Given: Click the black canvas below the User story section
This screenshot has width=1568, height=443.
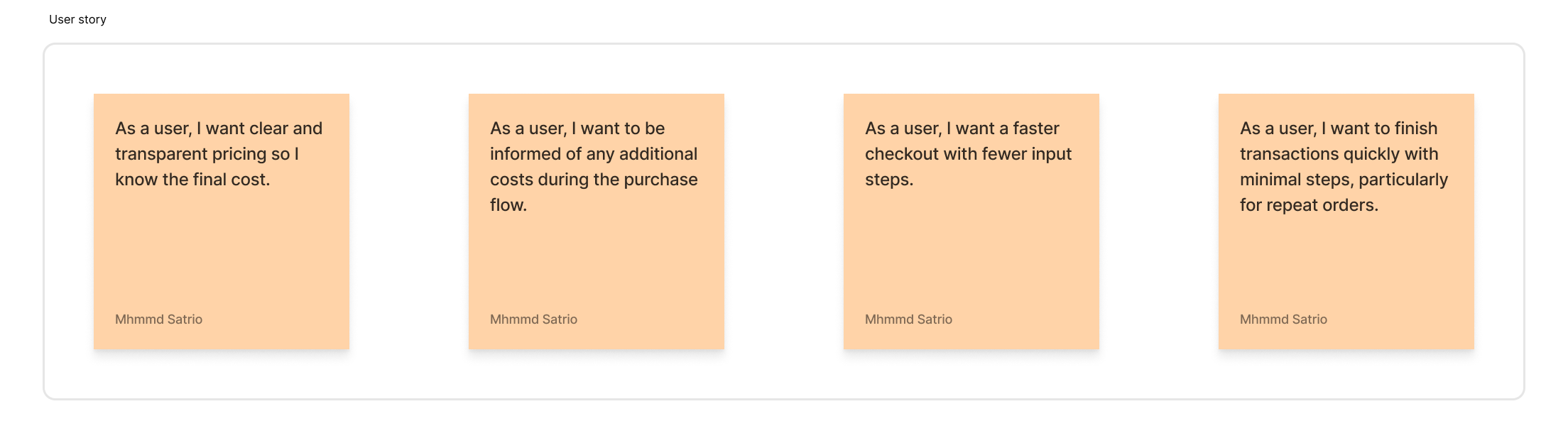Looking at the screenshot, I should pos(784,422).
